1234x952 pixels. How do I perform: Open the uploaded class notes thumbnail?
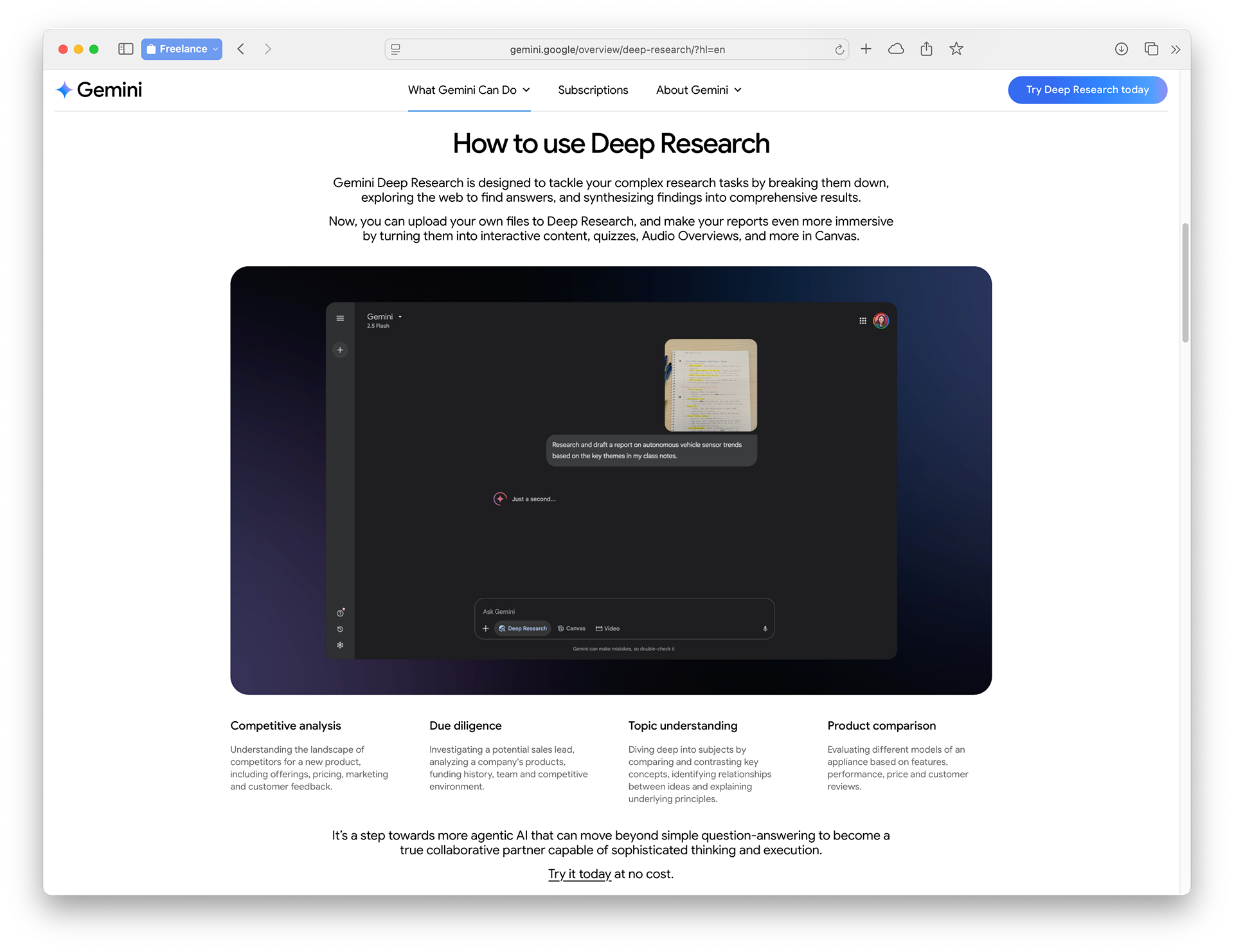click(x=711, y=385)
